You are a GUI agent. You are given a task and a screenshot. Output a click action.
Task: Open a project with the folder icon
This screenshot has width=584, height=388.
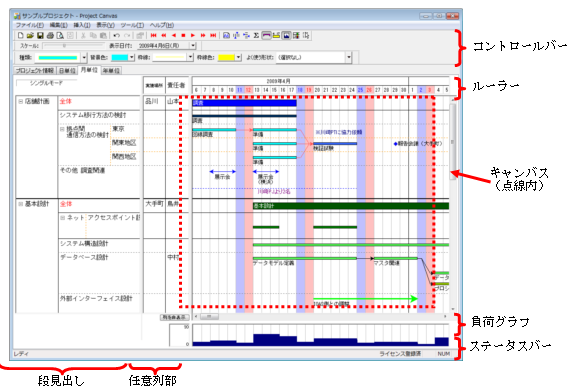pos(31,35)
